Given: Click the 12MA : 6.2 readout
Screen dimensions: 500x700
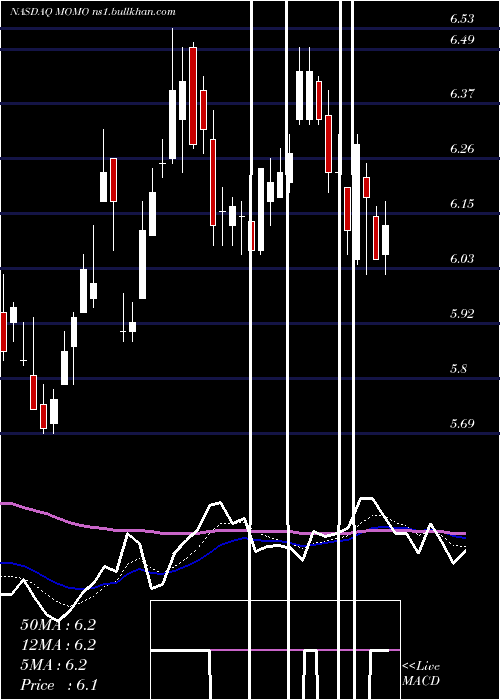Looking at the screenshot, I should tap(58, 645).
